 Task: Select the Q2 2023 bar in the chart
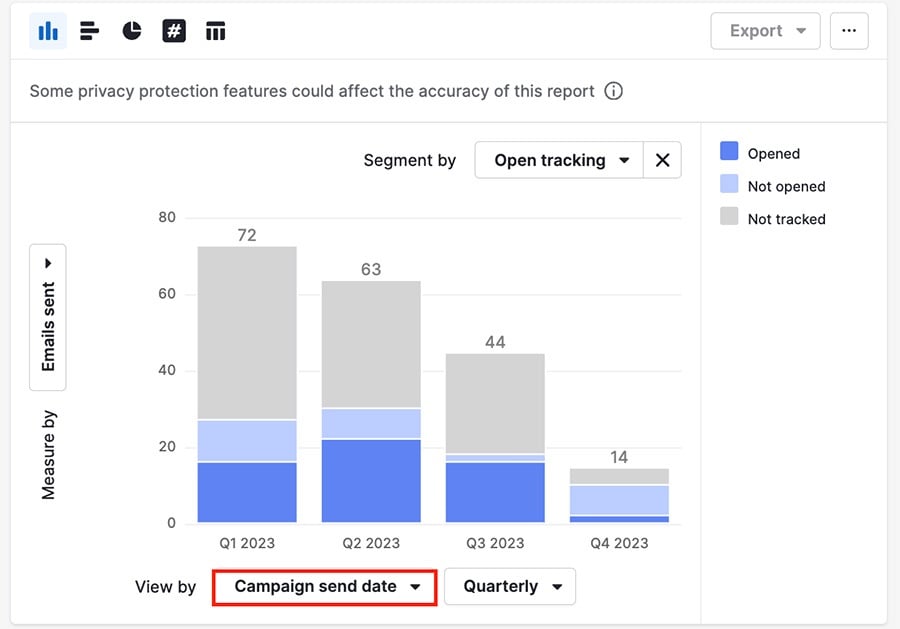(x=371, y=400)
